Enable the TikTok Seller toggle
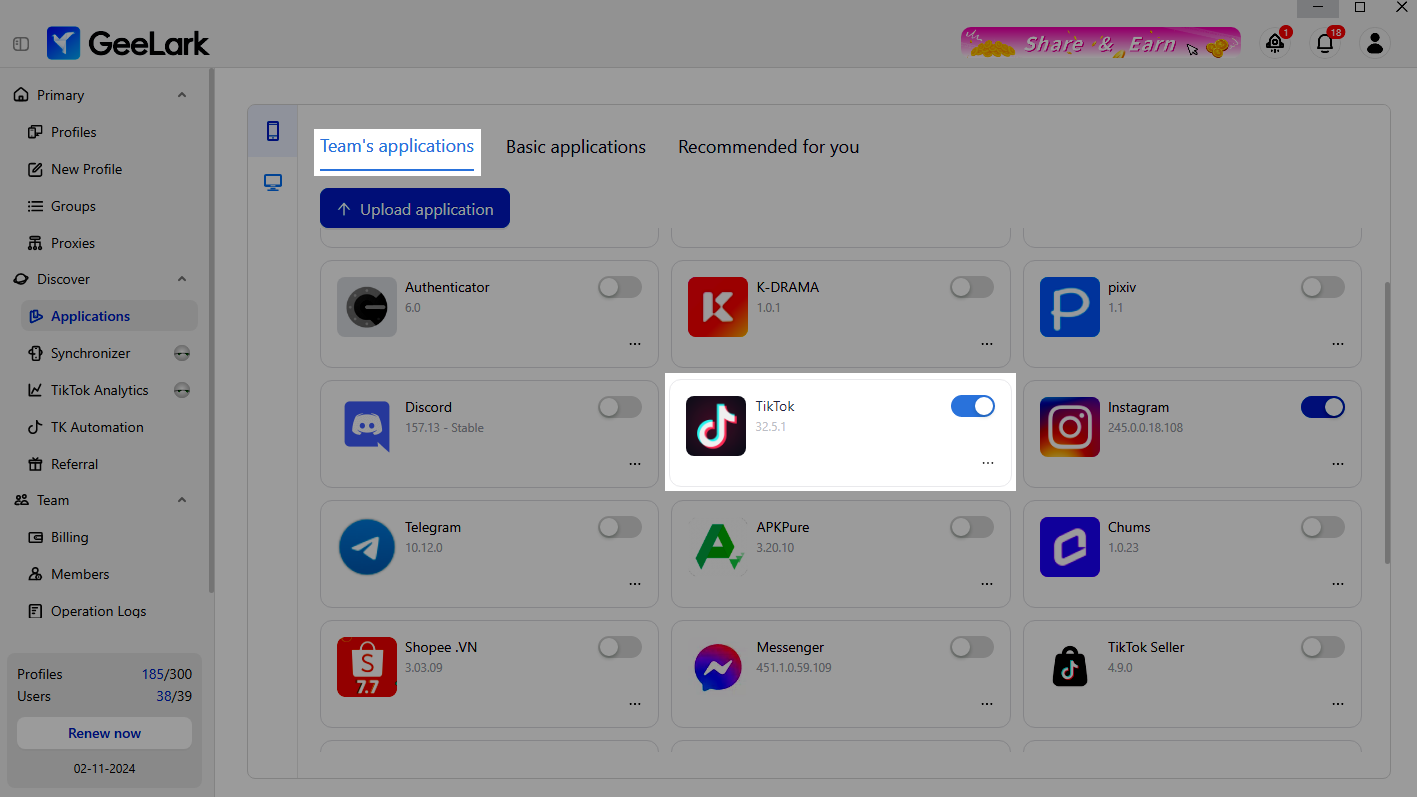Viewport: 1417px width, 797px height. [x=1323, y=647]
